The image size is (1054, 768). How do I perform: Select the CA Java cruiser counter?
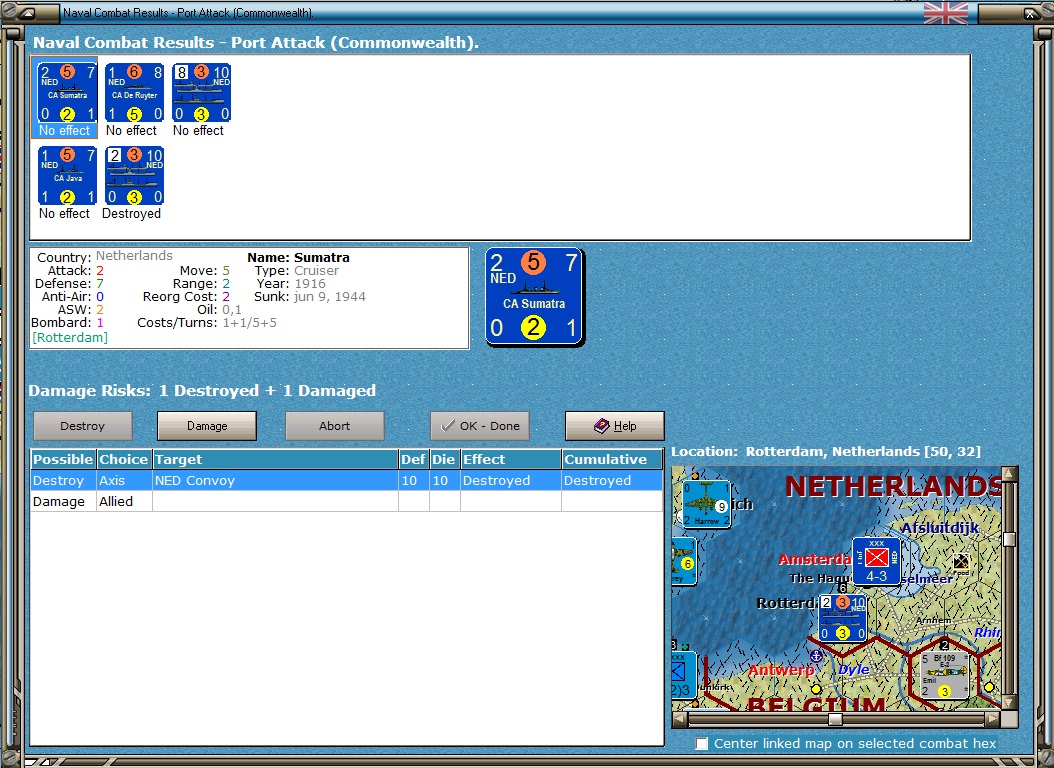tap(67, 175)
